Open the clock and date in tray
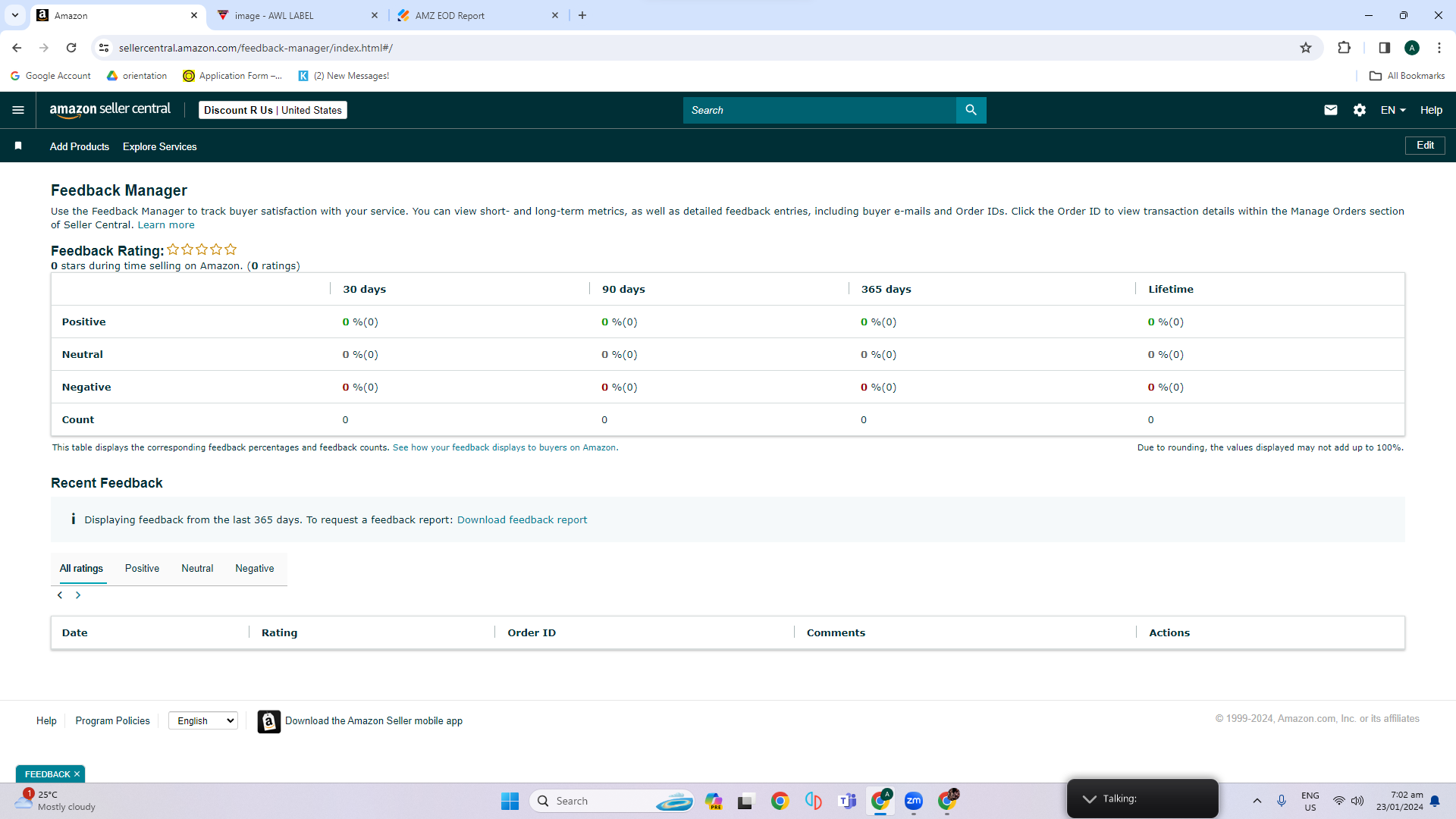Viewport: 1456px width, 819px height. [x=1400, y=801]
